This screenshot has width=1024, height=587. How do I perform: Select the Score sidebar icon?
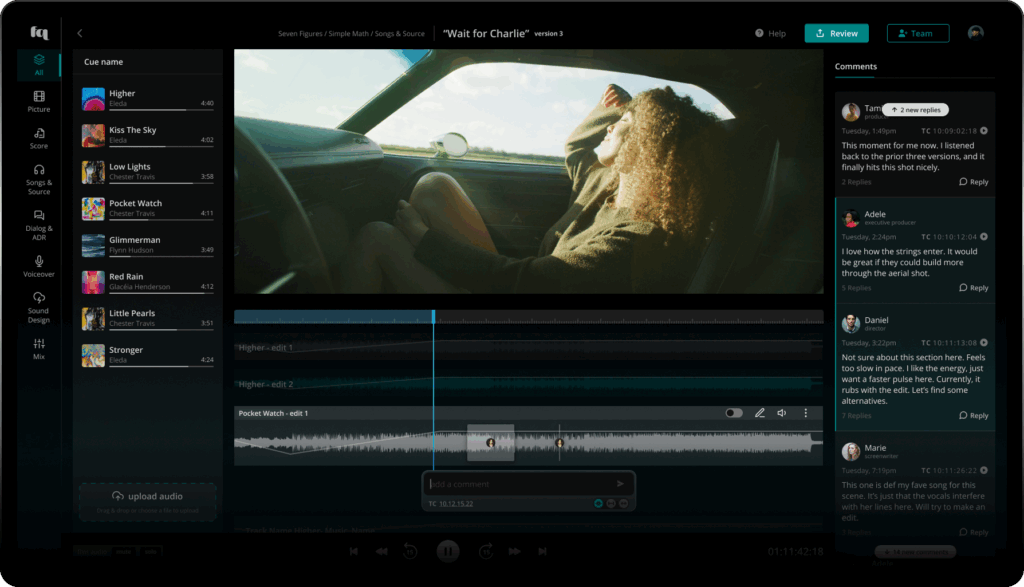click(x=39, y=138)
